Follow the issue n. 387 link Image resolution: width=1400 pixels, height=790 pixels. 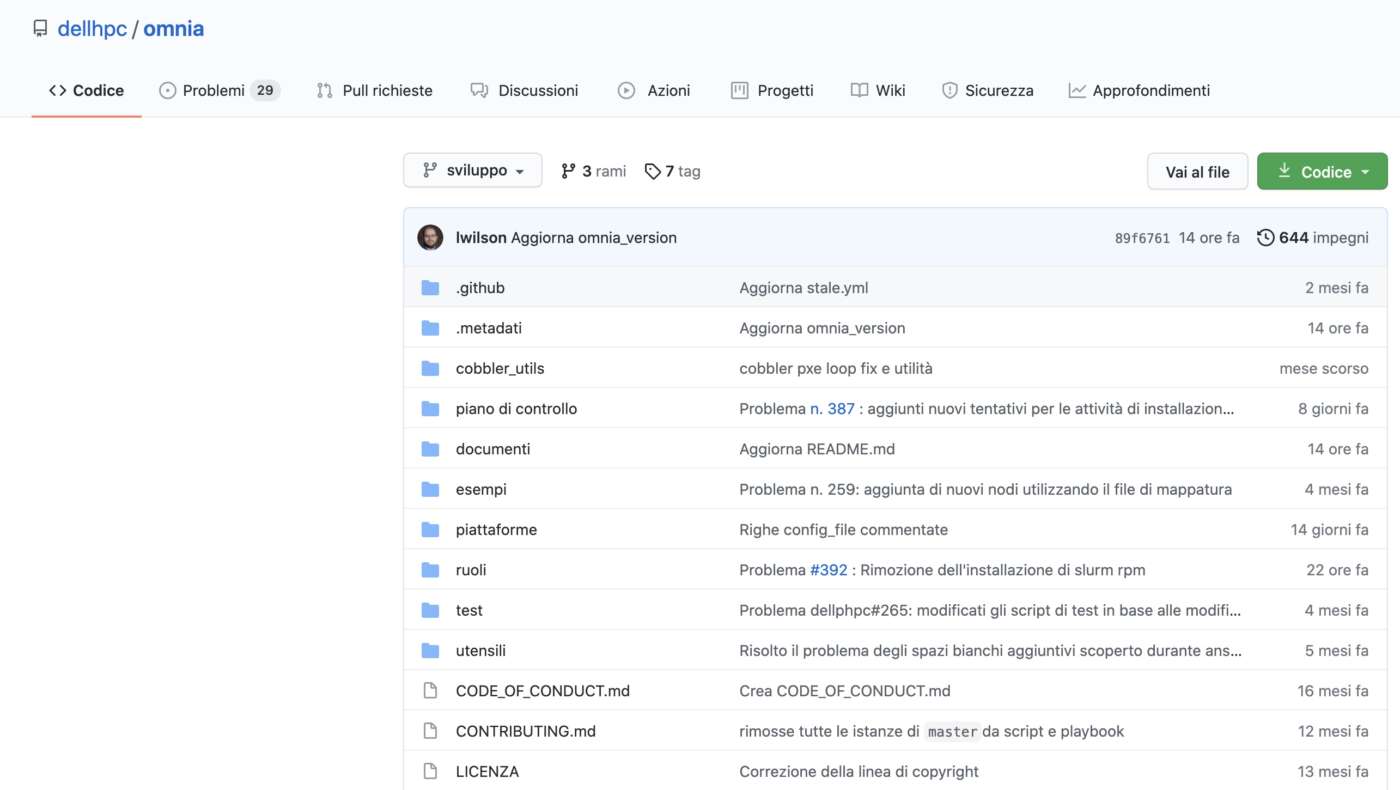pyautogui.click(x=832, y=409)
